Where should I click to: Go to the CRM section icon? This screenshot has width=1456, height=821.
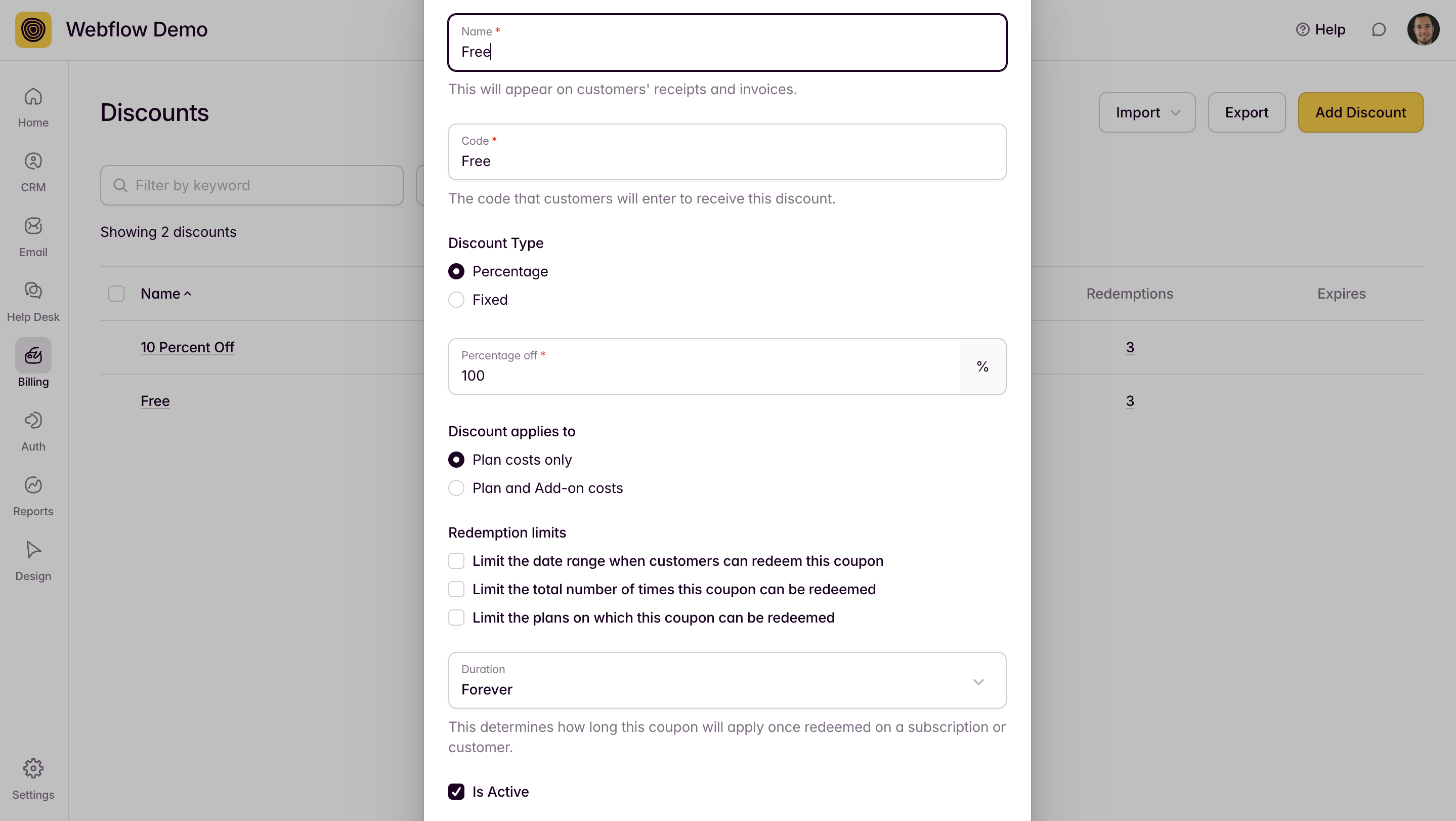coord(33,161)
